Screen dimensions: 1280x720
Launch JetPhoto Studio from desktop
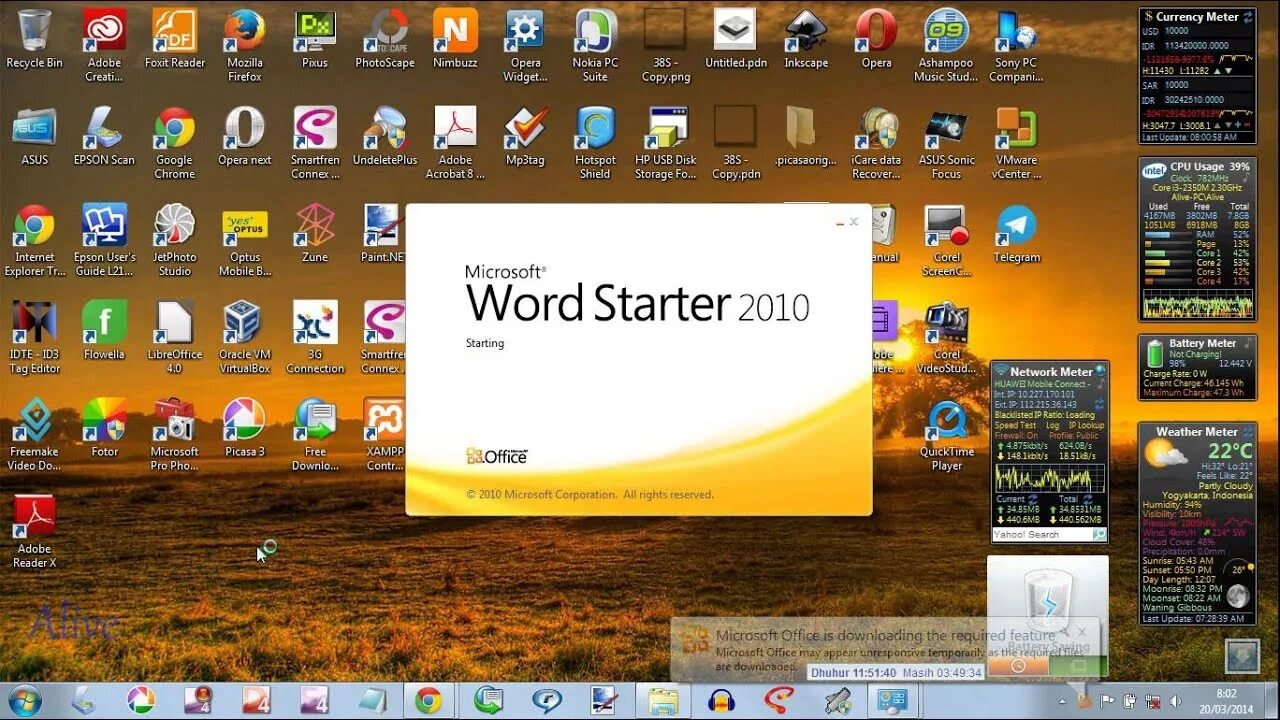click(x=174, y=240)
